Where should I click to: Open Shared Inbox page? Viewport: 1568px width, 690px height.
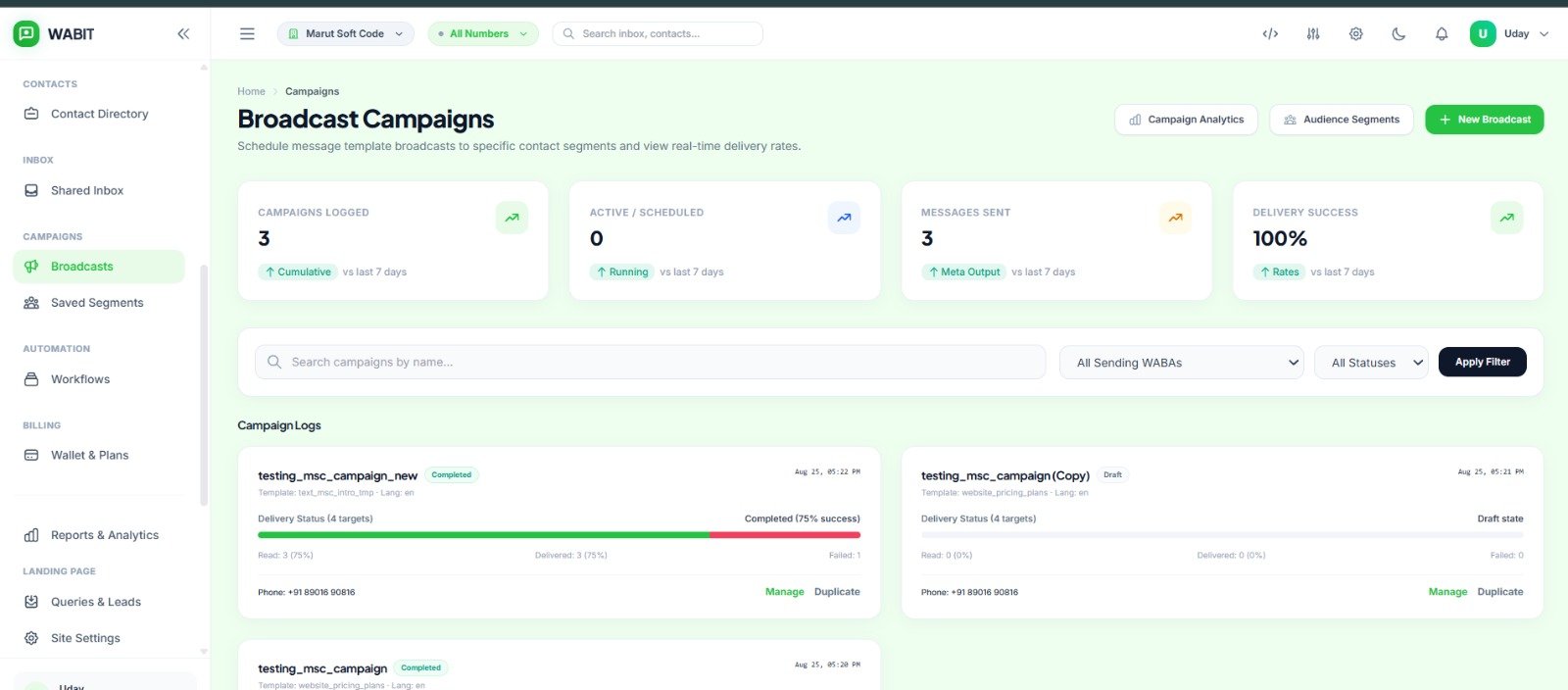click(99, 190)
